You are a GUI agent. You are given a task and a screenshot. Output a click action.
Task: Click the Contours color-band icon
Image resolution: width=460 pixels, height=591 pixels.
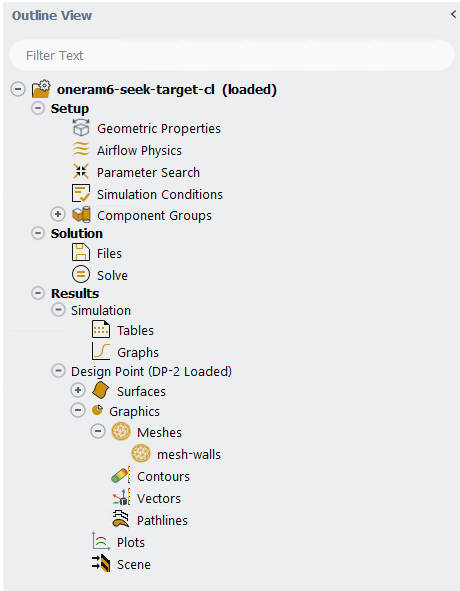pos(121,475)
